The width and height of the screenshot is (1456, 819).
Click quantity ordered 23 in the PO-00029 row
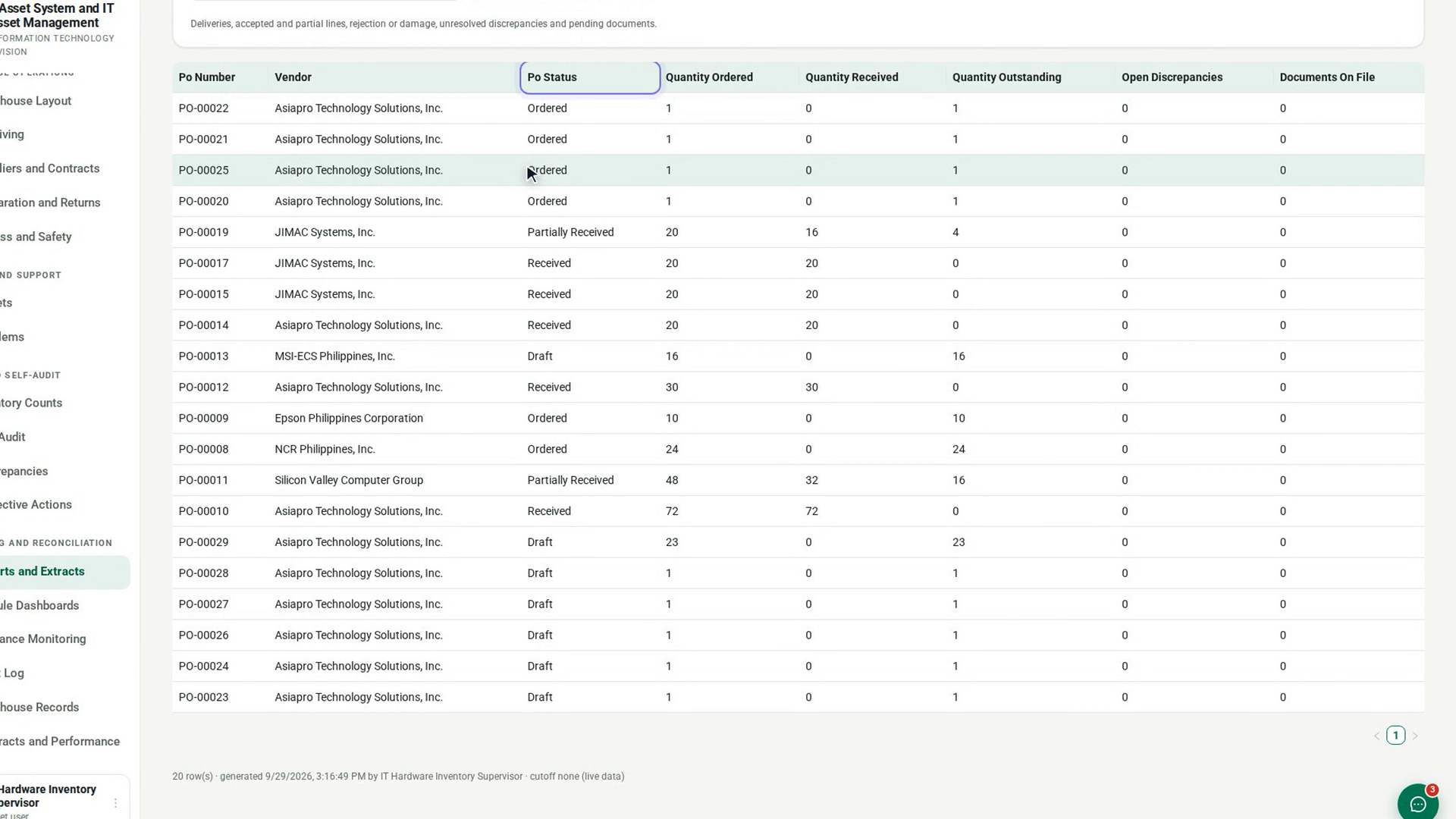pos(672,542)
